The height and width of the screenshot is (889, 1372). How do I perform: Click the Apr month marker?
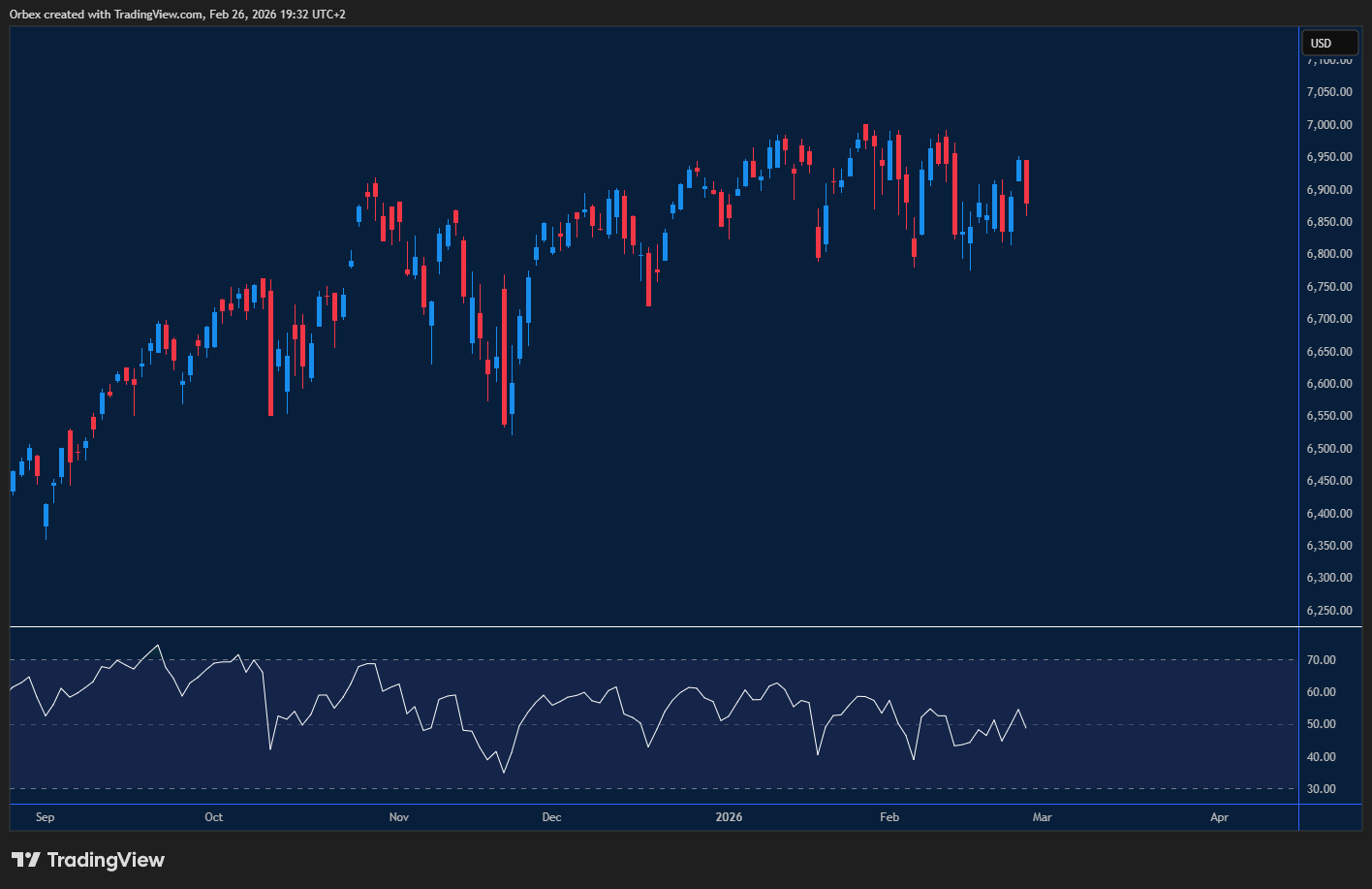1219,817
